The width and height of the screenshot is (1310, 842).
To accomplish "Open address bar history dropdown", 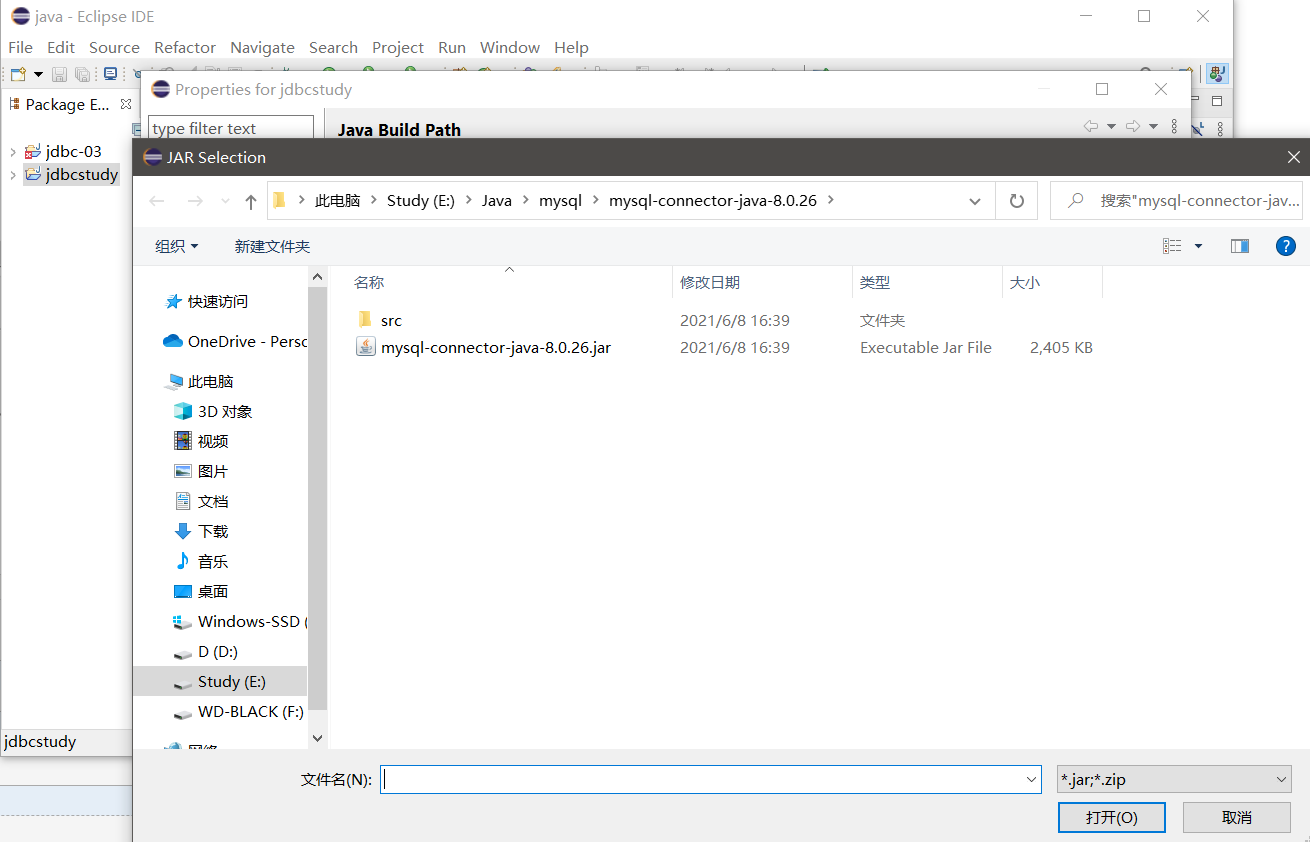I will point(975,201).
